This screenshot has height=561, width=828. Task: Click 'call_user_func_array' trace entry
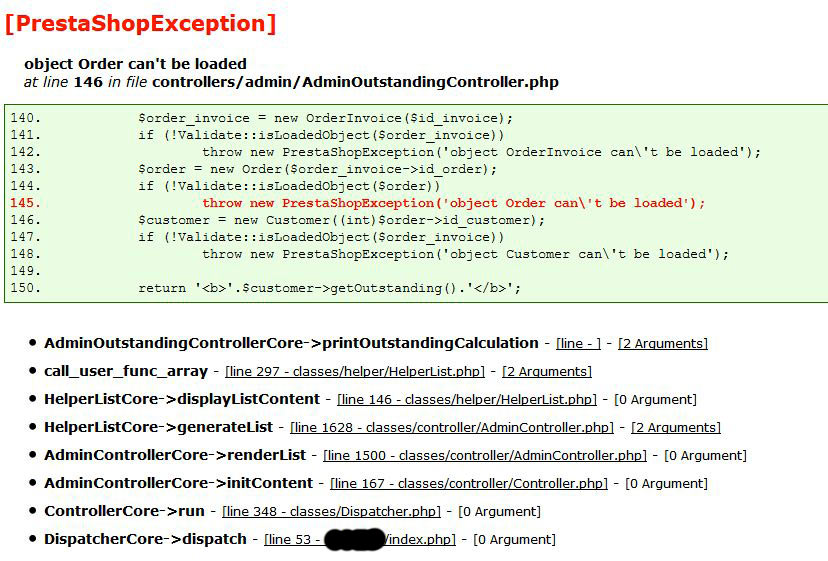tap(126, 371)
